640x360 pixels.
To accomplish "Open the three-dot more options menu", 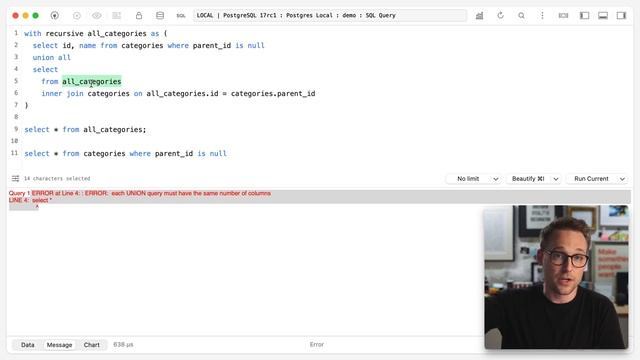I will [542, 16].
